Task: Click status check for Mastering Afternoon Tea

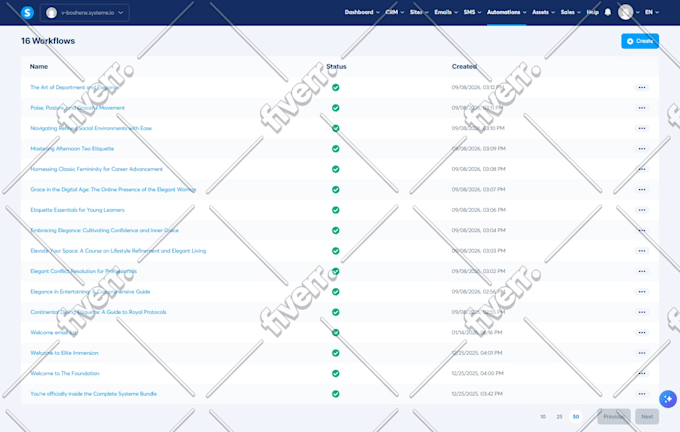Action: click(x=336, y=149)
